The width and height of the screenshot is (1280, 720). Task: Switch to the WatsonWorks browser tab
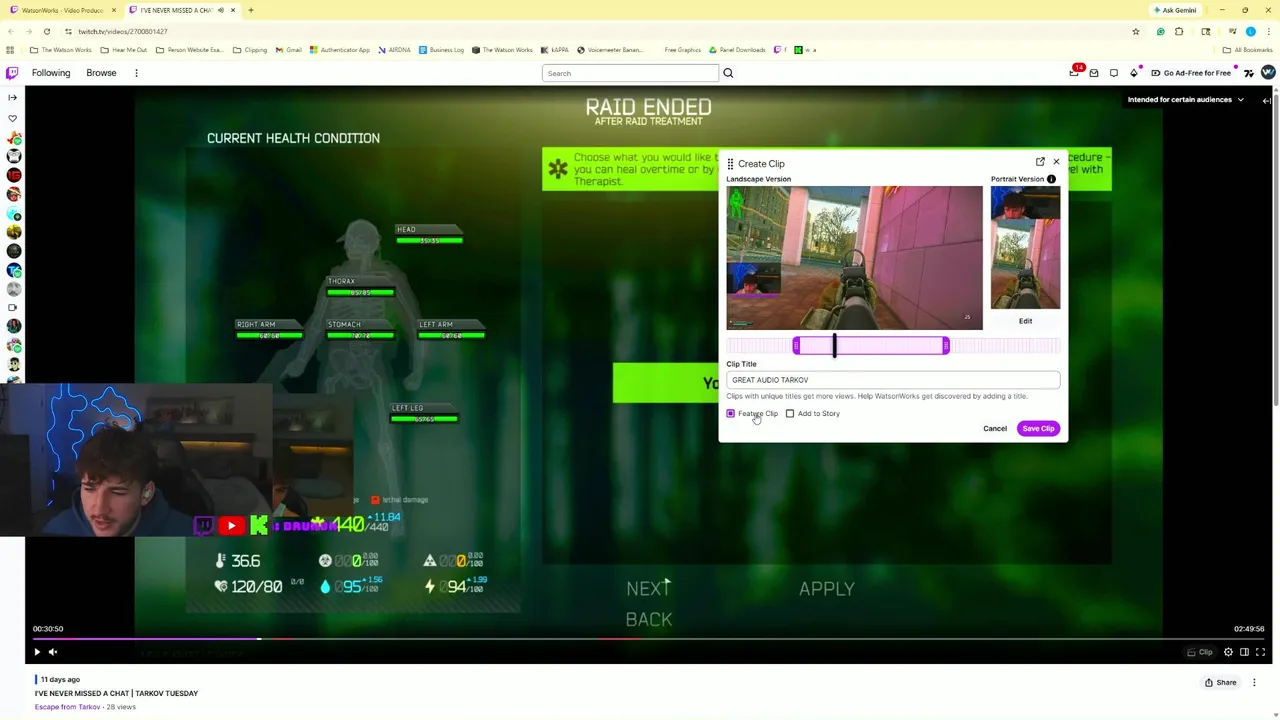pyautogui.click(x=62, y=10)
